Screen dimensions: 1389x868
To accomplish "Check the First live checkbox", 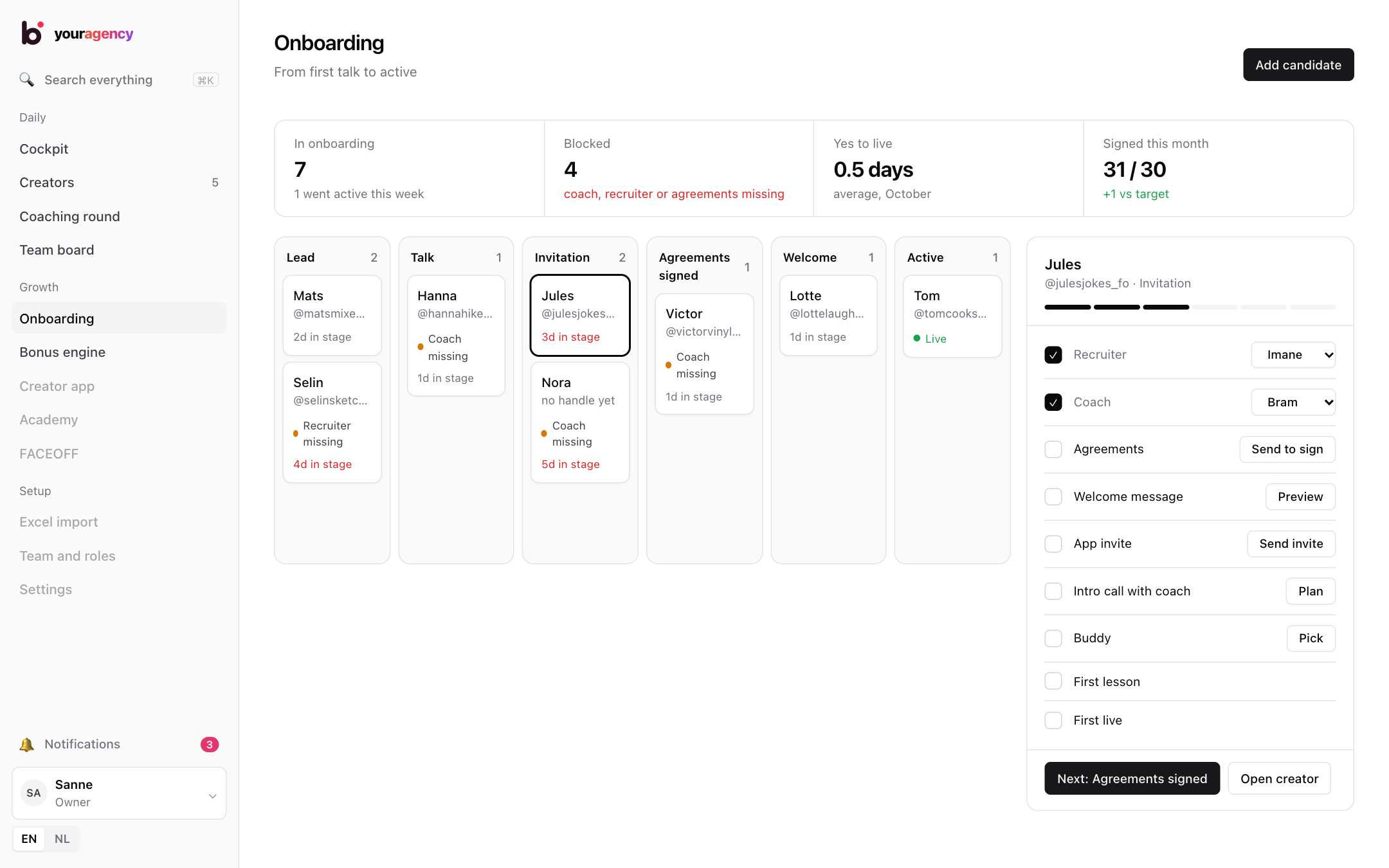I will (x=1053, y=721).
